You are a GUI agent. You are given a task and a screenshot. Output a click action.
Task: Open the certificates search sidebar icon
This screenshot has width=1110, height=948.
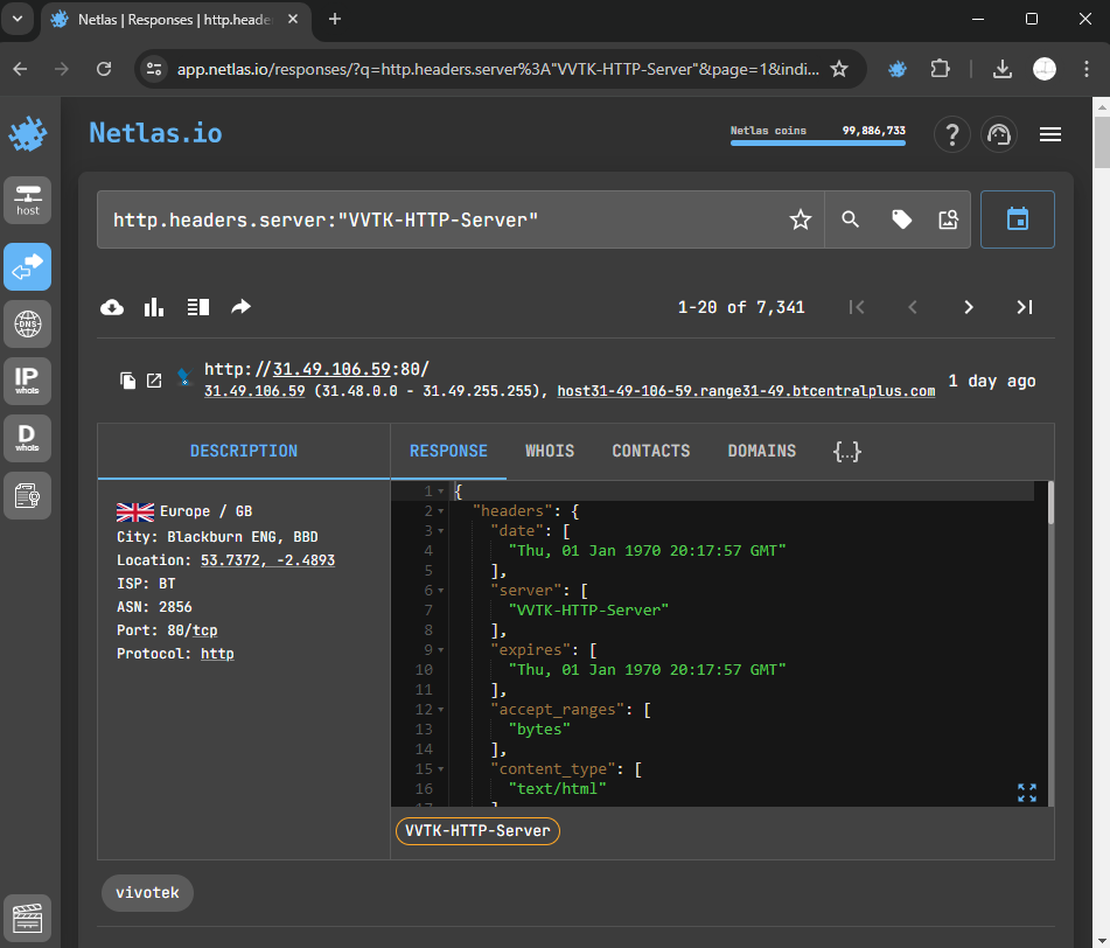tap(27, 496)
